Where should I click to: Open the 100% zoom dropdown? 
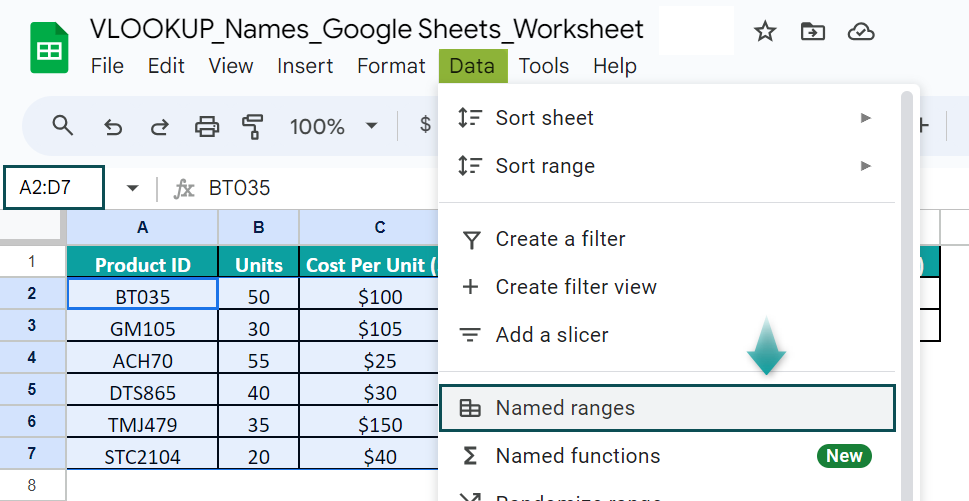pyautogui.click(x=333, y=126)
